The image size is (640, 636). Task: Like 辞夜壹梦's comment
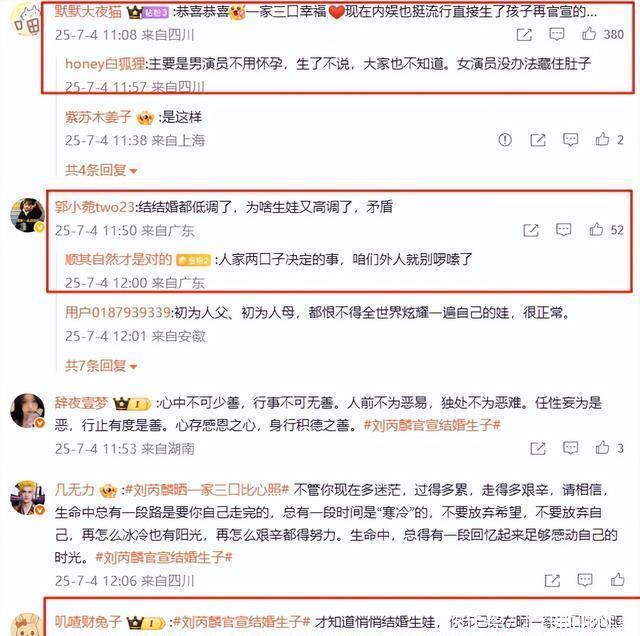602,447
